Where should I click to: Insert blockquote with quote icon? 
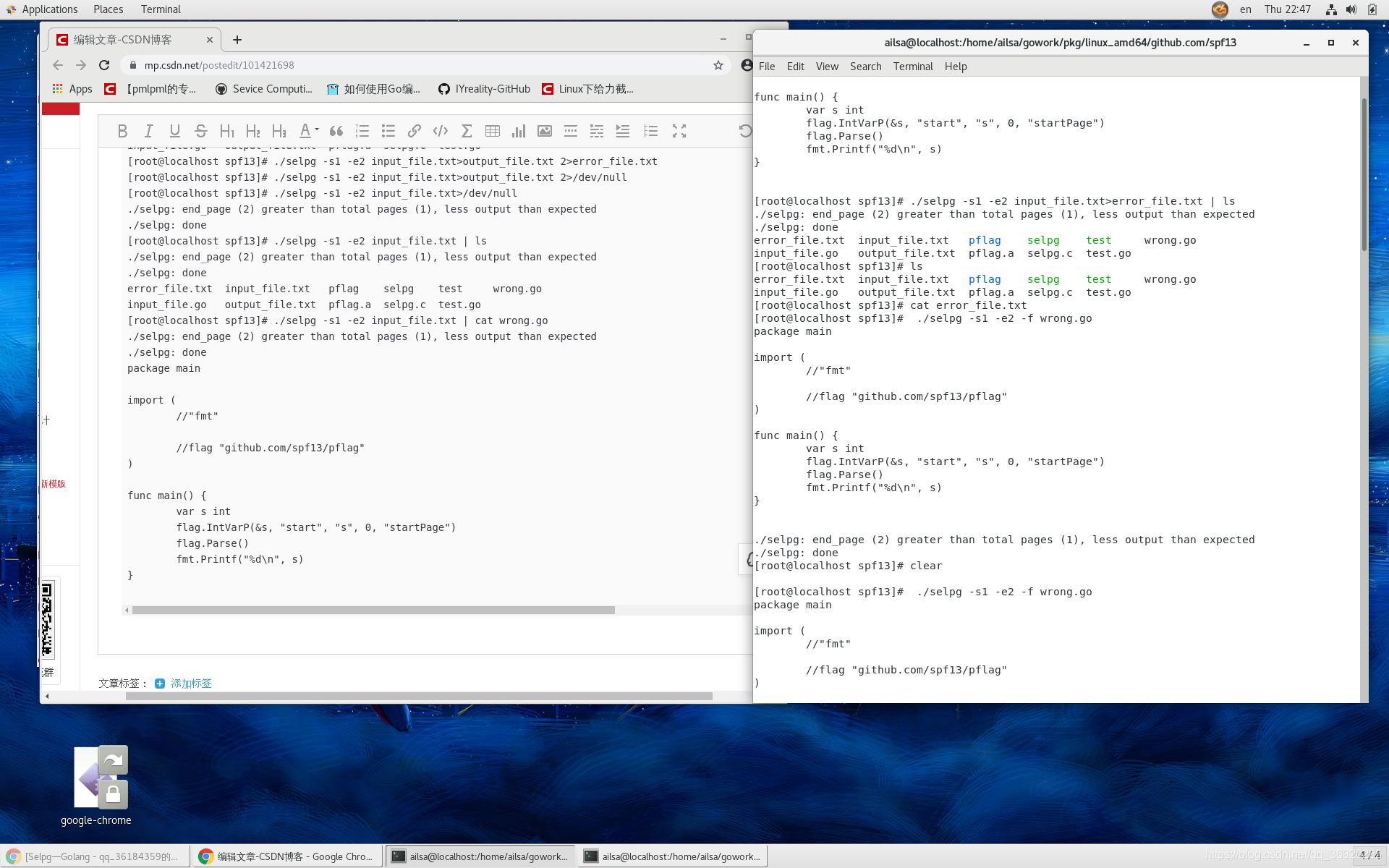pos(336,131)
